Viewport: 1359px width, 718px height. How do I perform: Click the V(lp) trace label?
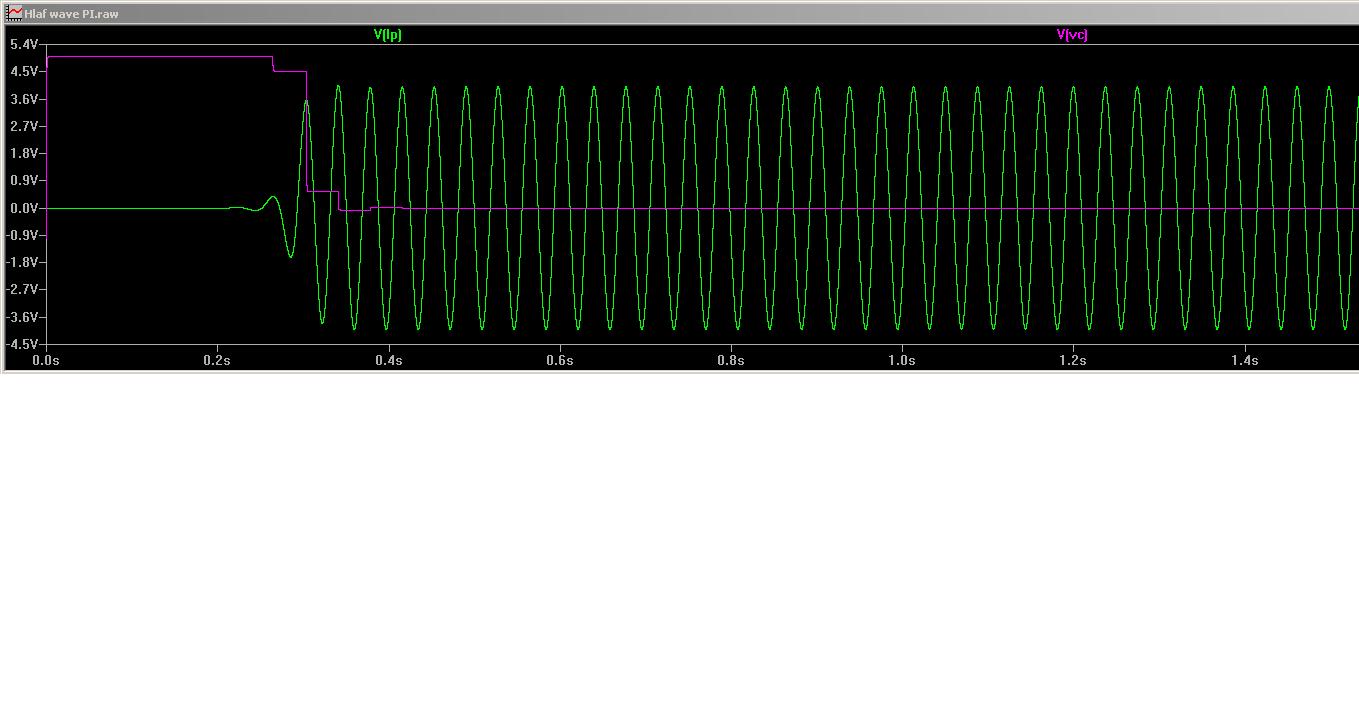[x=388, y=35]
